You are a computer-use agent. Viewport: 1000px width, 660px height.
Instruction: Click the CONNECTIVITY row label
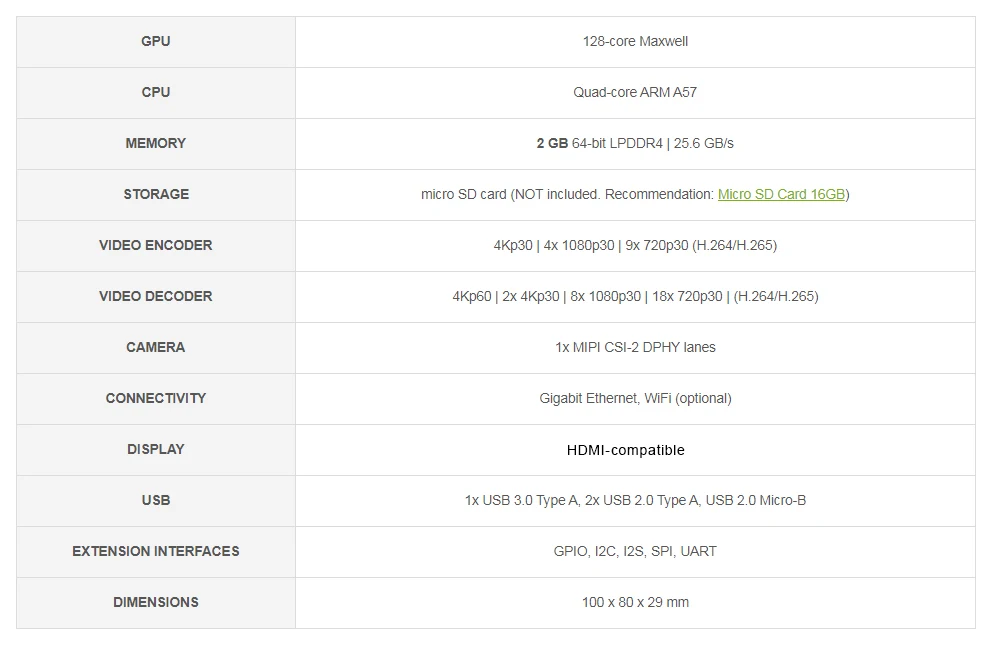[156, 399]
